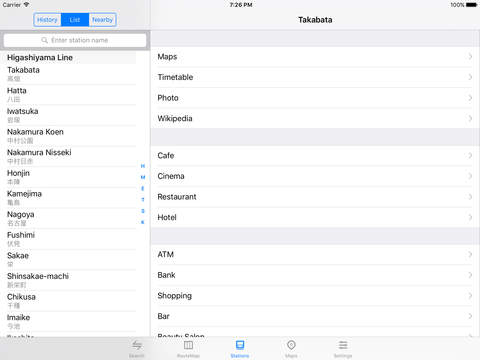Jump to index letter M

click(143, 177)
